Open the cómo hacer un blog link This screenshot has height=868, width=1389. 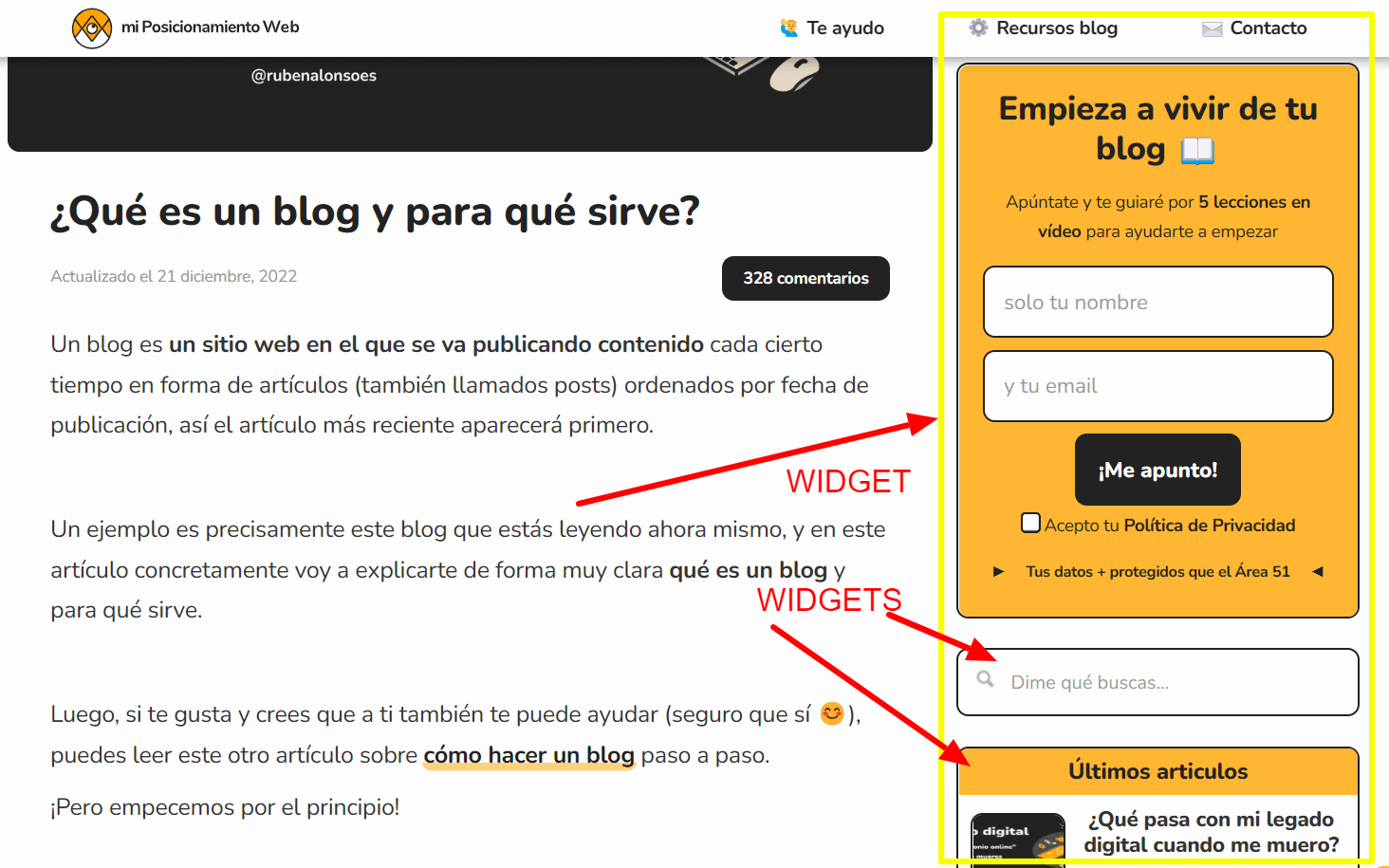(528, 755)
